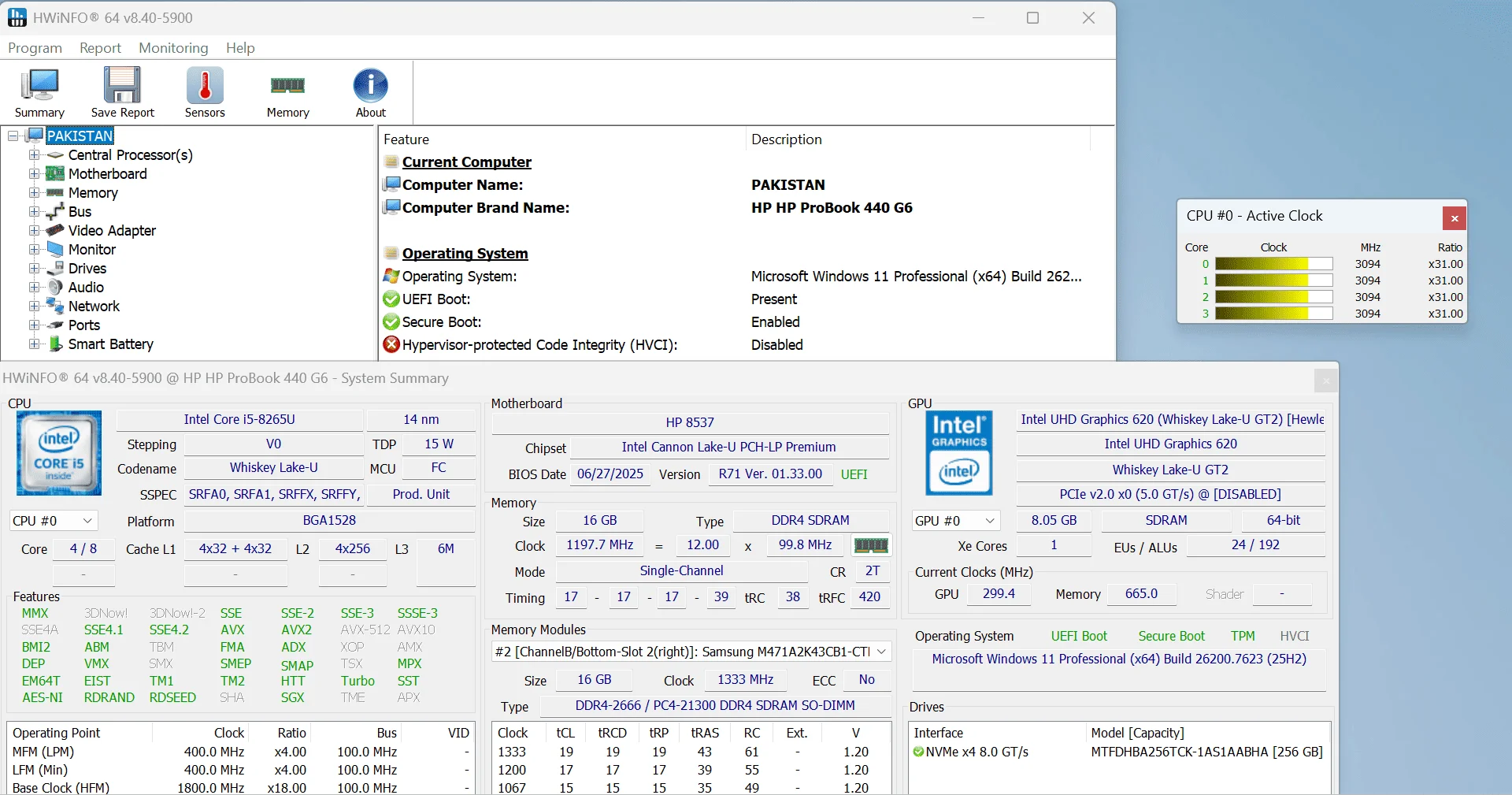Close the CPU #0 Active Clock window
1512x795 pixels.
[1454, 218]
